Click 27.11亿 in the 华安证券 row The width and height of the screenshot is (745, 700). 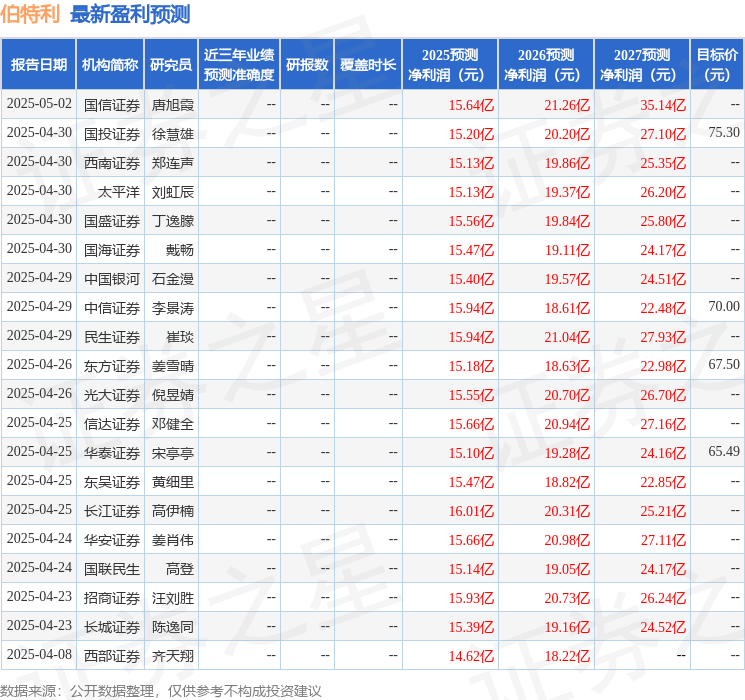click(x=663, y=540)
